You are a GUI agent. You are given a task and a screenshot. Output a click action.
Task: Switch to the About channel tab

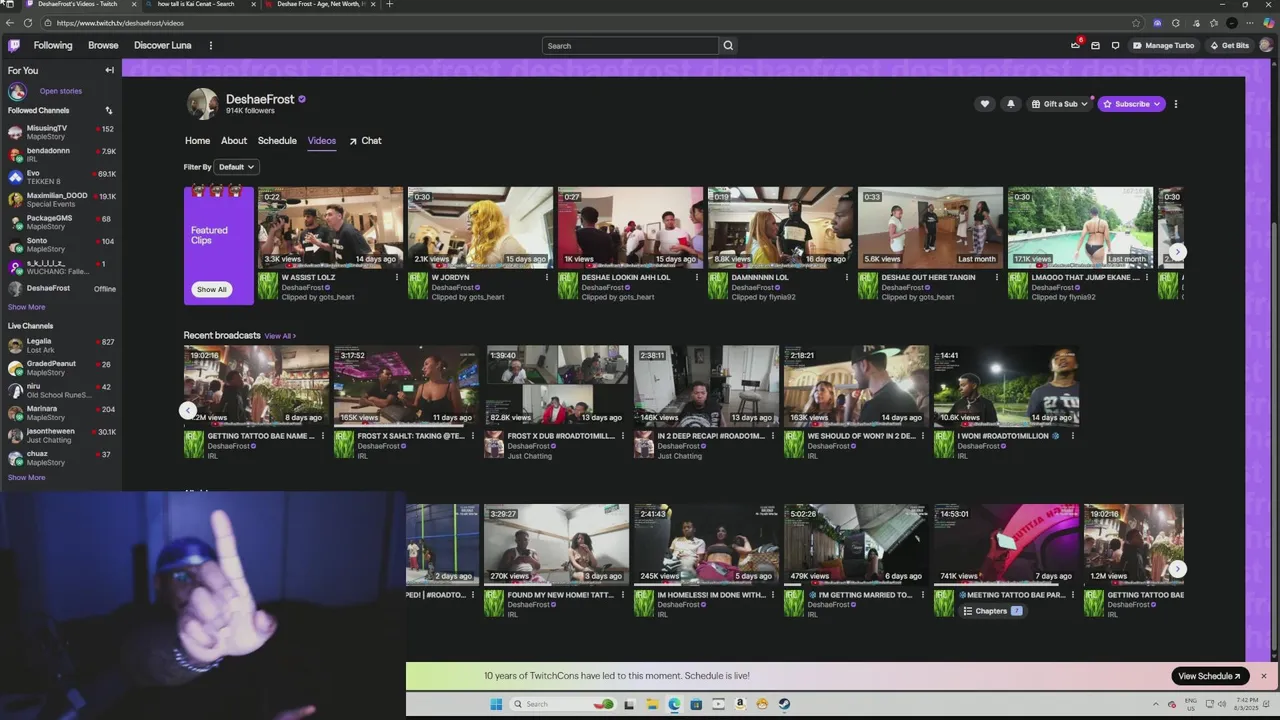tap(234, 141)
